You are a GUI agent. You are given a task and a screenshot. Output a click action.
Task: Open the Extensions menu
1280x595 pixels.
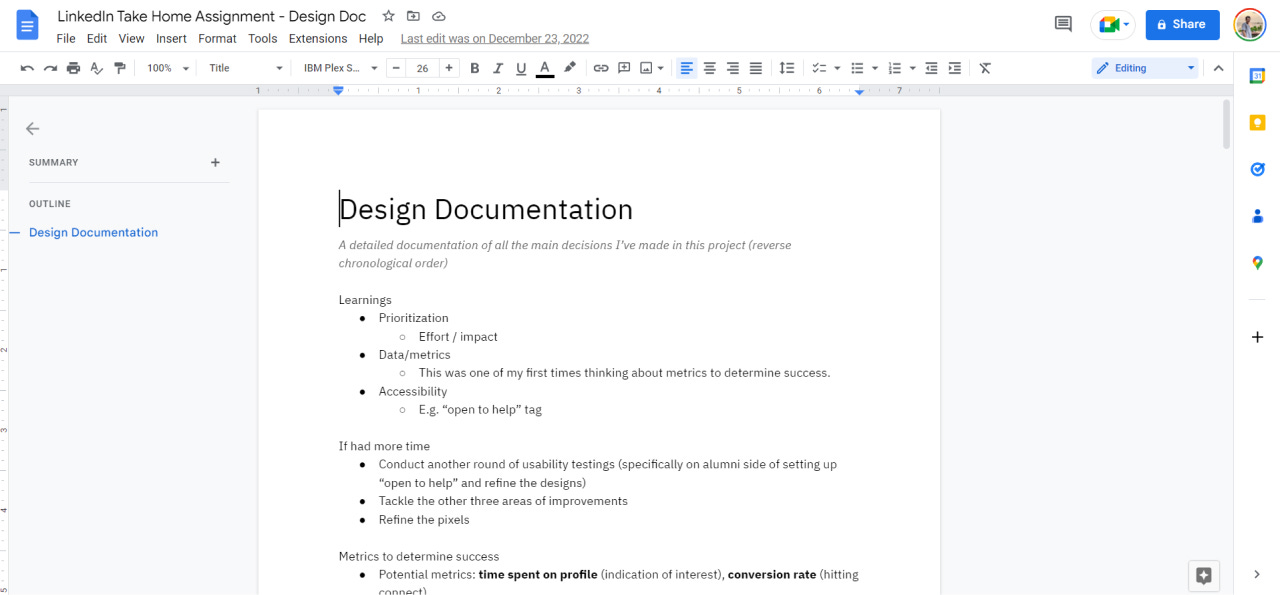pos(317,38)
